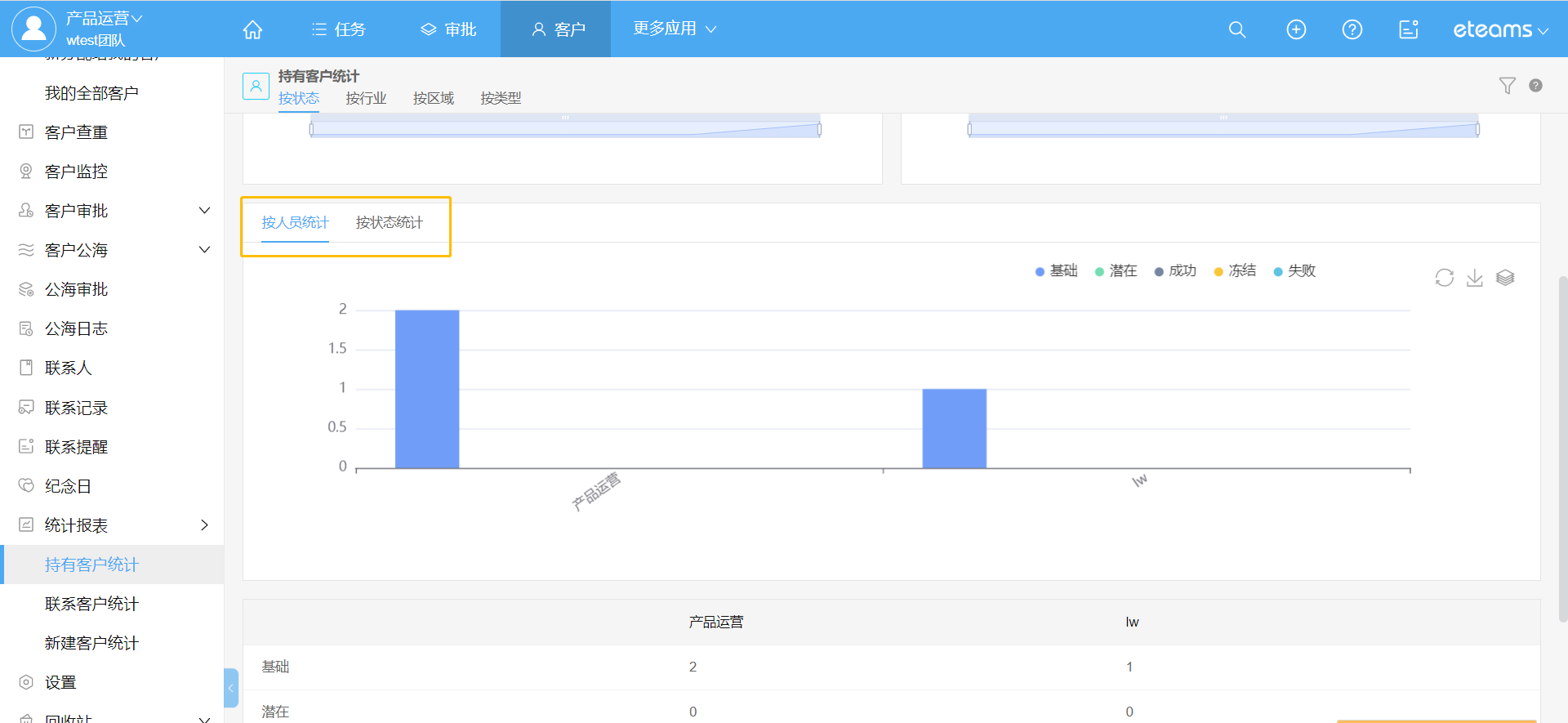The width and height of the screenshot is (1568, 723).
Task: Open the 更多应用 dropdown
Action: coord(674,29)
